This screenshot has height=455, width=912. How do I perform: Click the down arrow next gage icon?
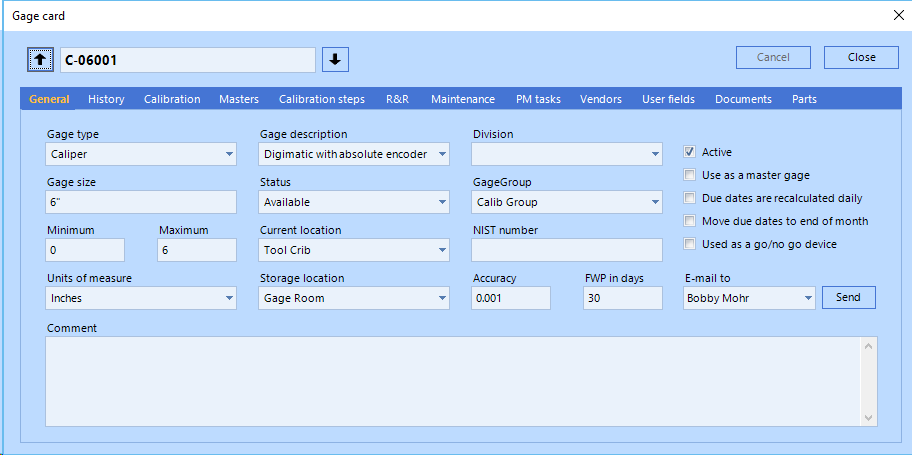click(335, 60)
